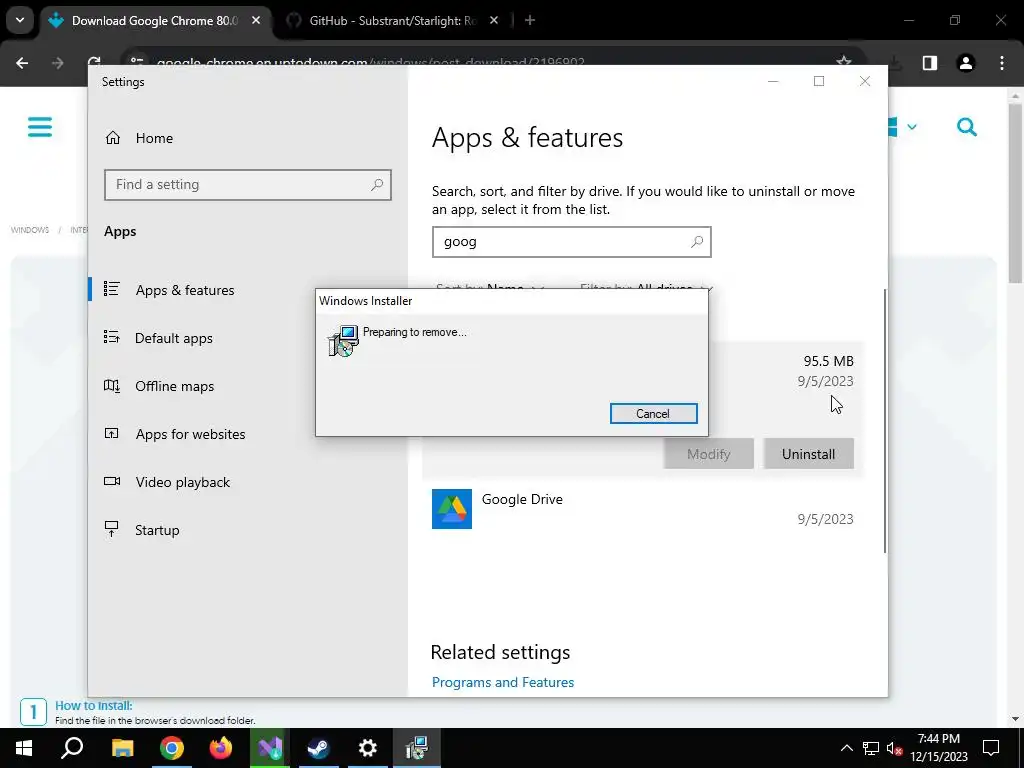Select Apps & features in sidebar

185,290
